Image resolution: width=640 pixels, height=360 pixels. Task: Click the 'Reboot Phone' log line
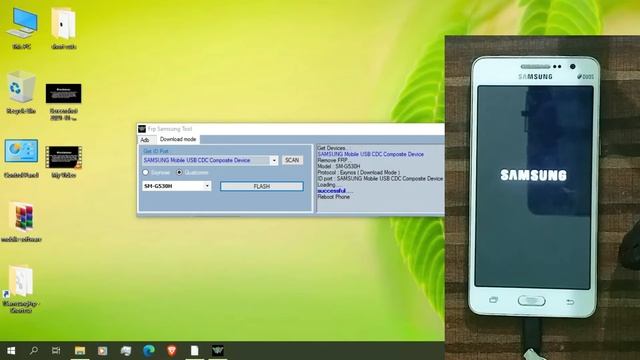coord(333,197)
